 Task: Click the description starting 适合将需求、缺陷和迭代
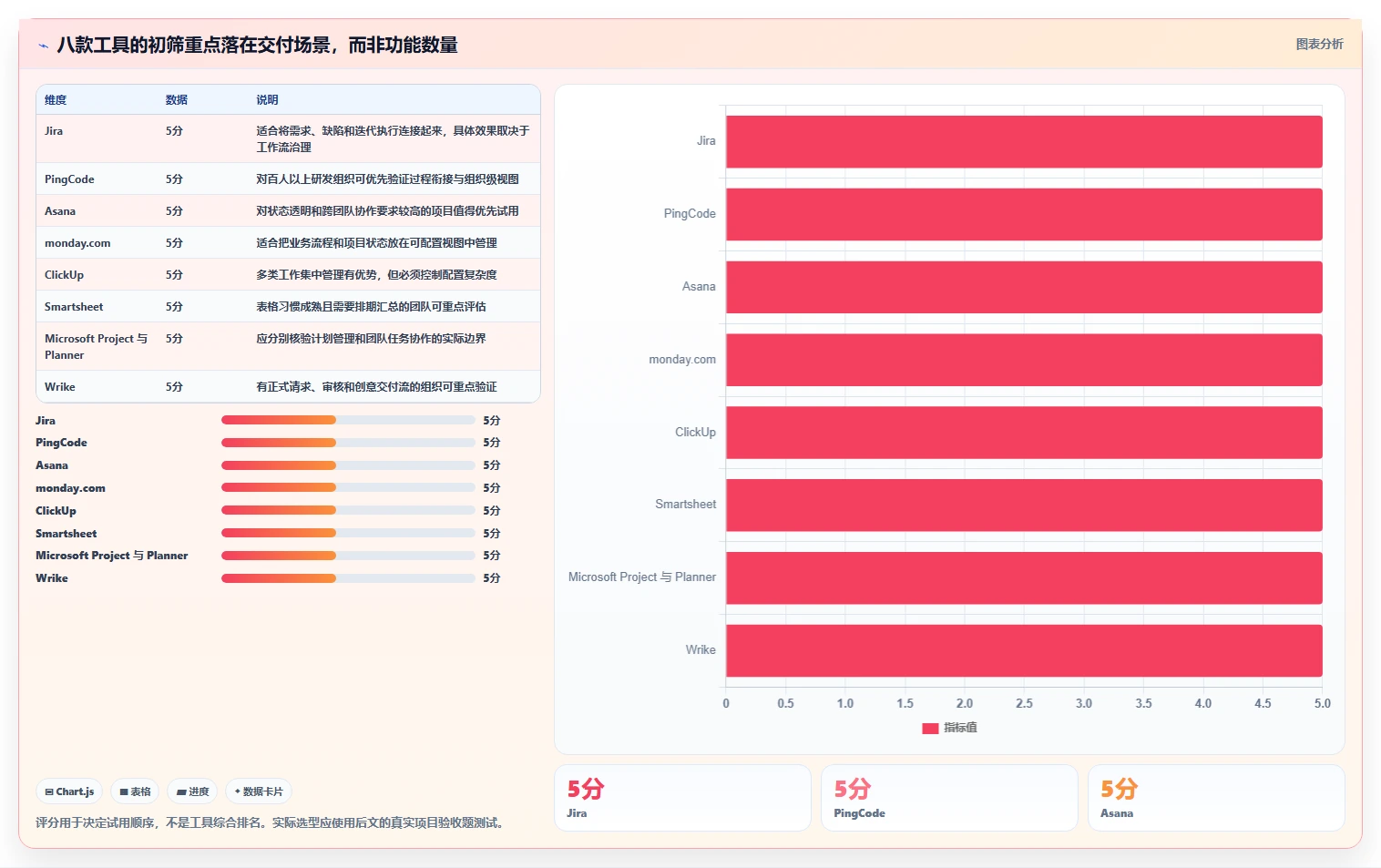coord(393,139)
